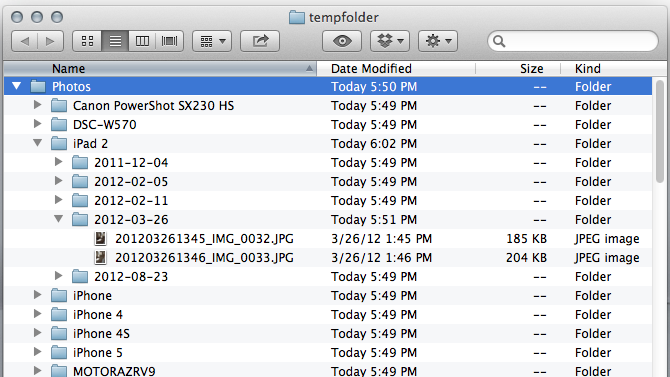Select the iPhone 5 folder icon

click(x=59, y=353)
